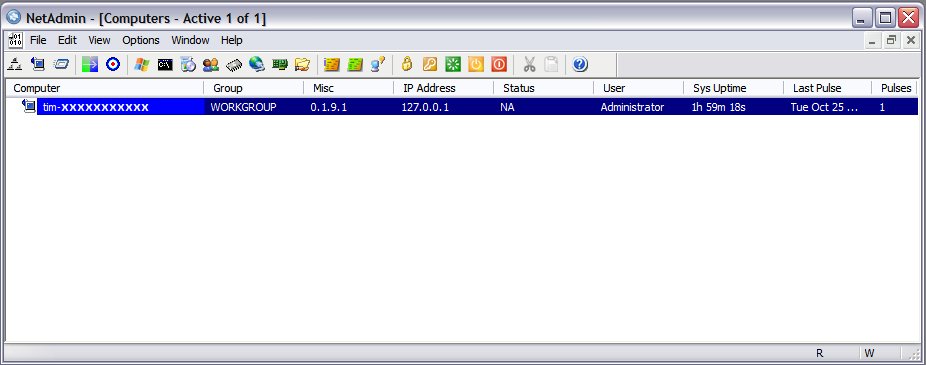Click the NA status cell
Viewport: 926px width, 365px height.
click(507, 107)
